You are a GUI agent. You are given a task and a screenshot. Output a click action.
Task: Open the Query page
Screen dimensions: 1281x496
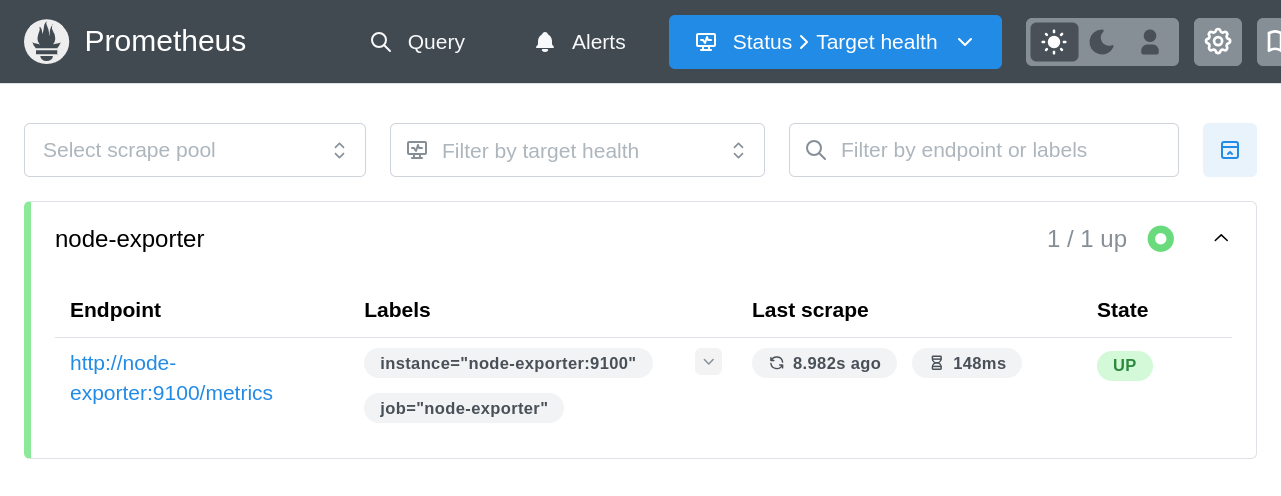417,42
